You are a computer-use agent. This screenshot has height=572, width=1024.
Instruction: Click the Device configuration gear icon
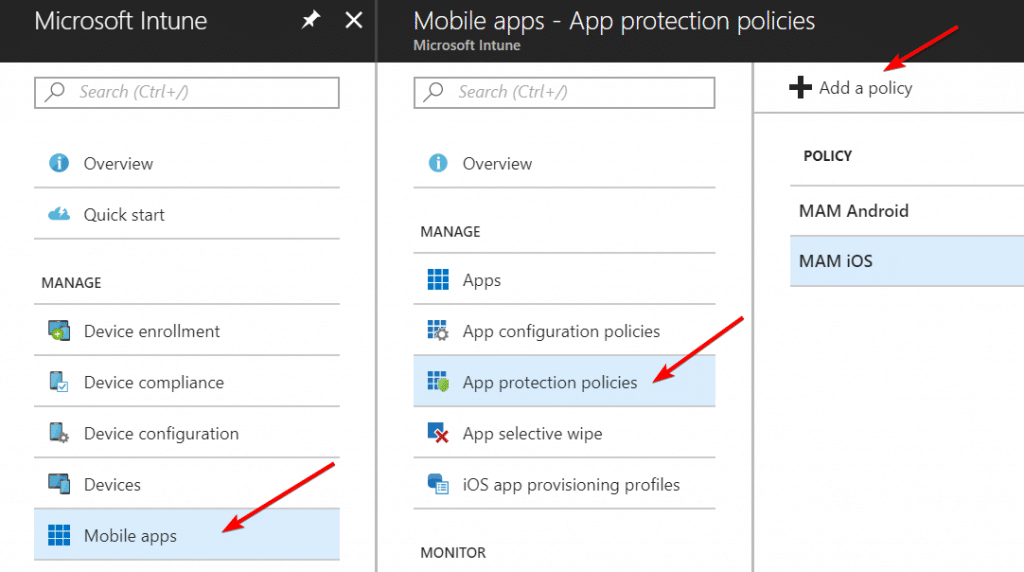[59, 434]
